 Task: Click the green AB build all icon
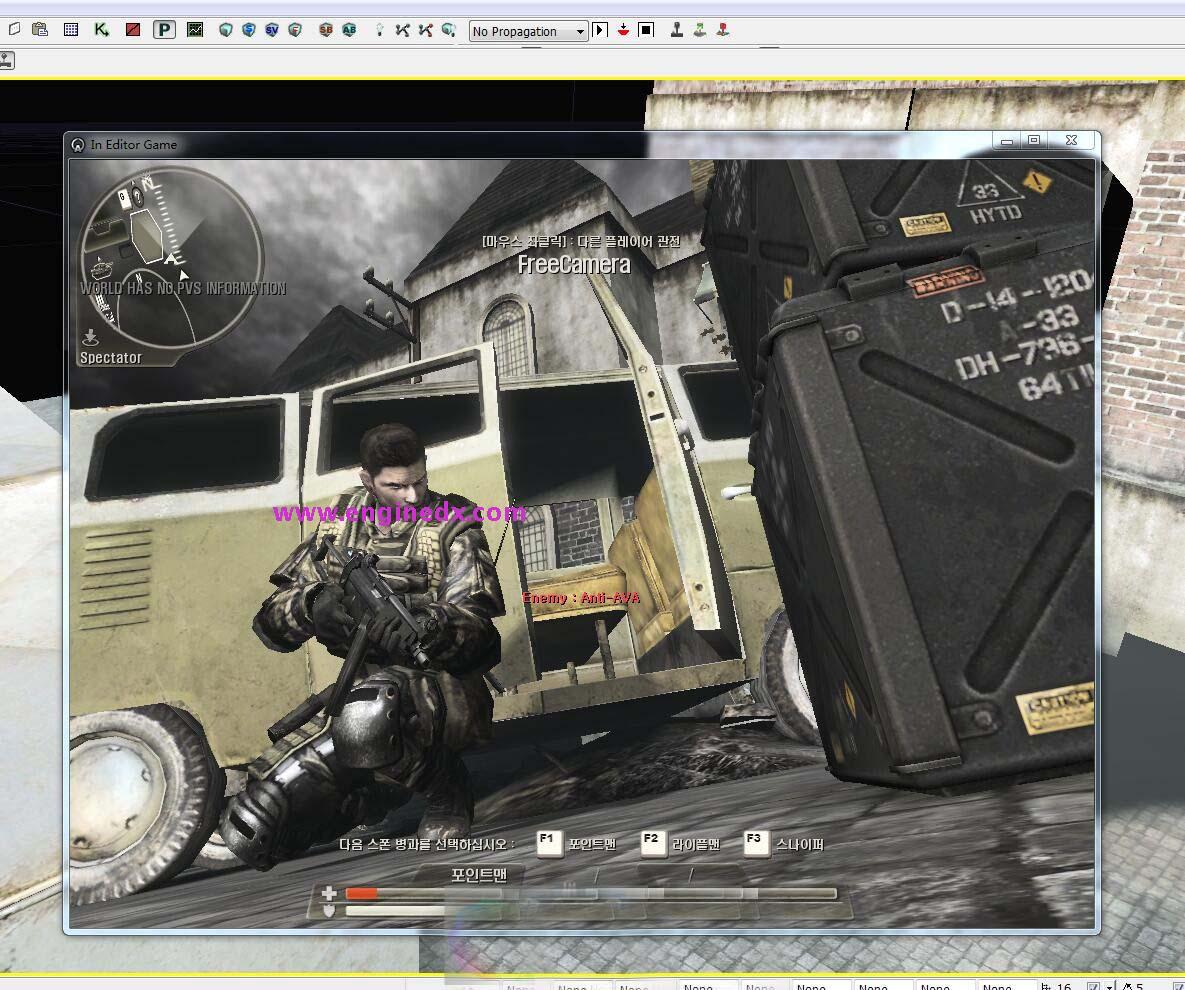click(x=349, y=29)
